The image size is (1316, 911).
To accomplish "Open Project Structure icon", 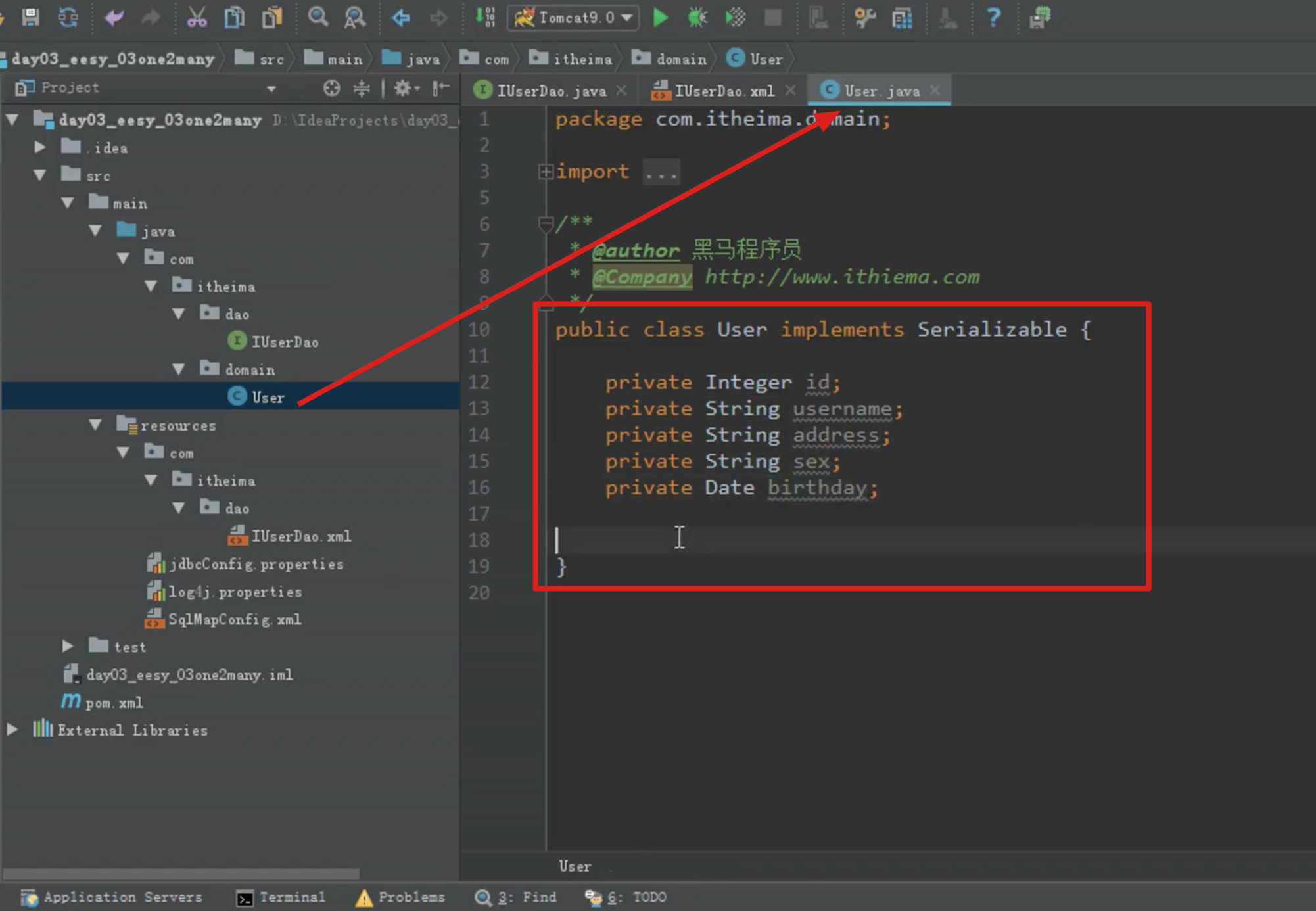I will tap(903, 17).
